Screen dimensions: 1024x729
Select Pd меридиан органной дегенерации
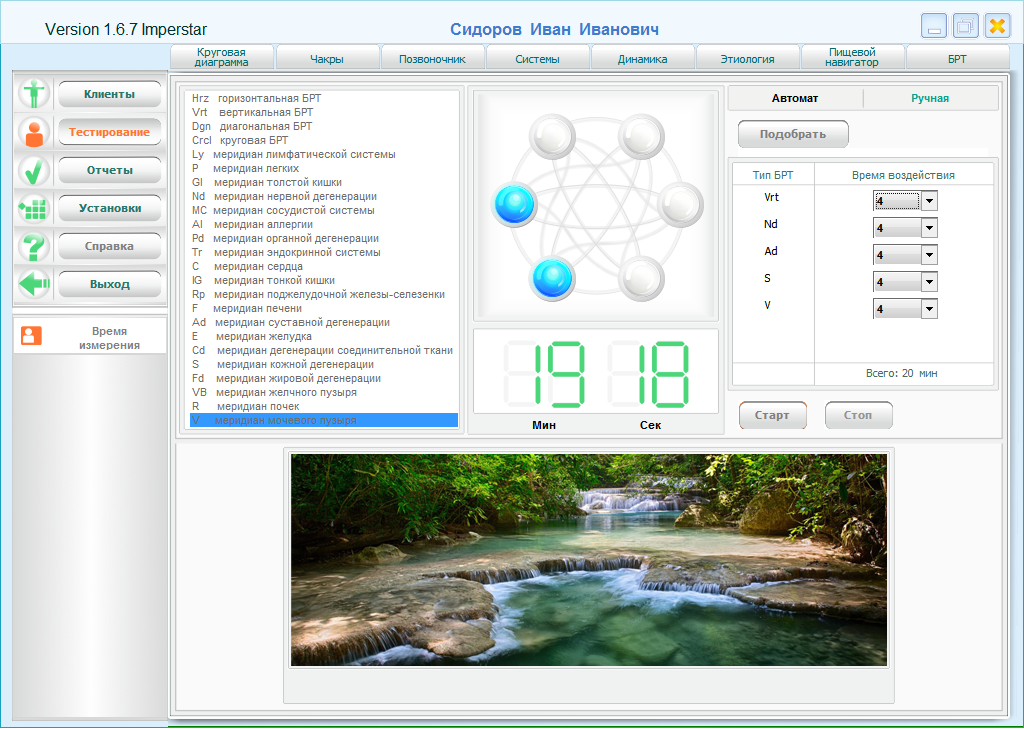coord(324,238)
